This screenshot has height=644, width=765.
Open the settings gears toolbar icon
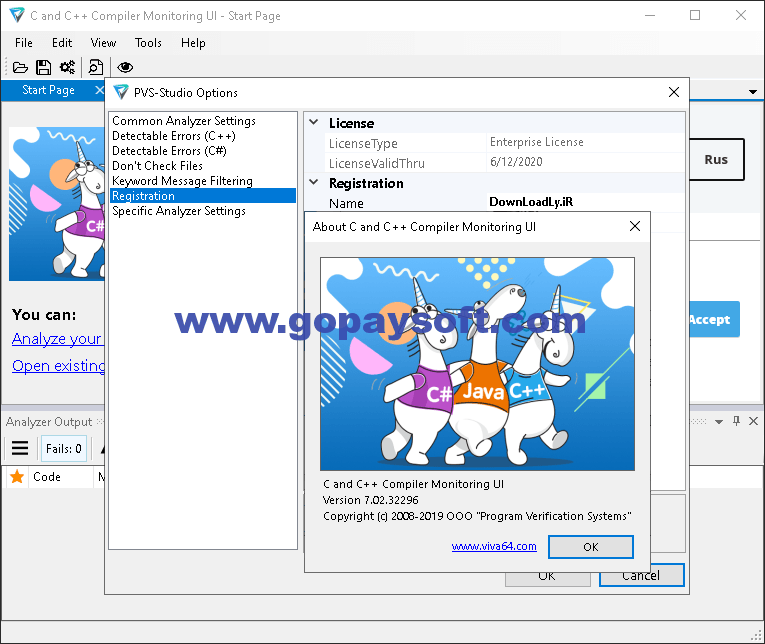click(67, 67)
